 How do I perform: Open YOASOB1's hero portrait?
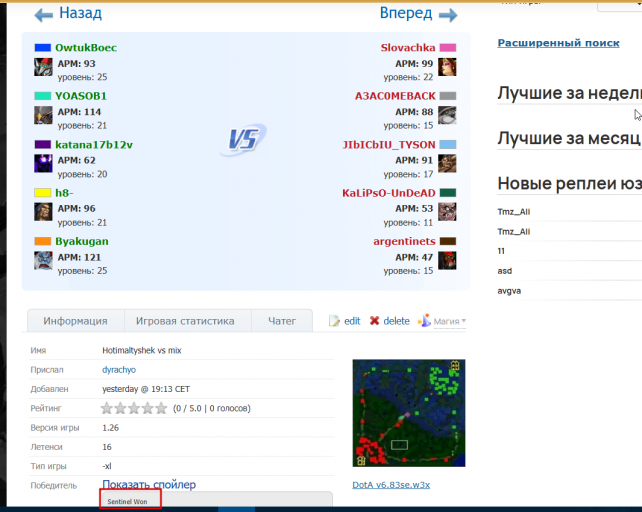point(43,115)
